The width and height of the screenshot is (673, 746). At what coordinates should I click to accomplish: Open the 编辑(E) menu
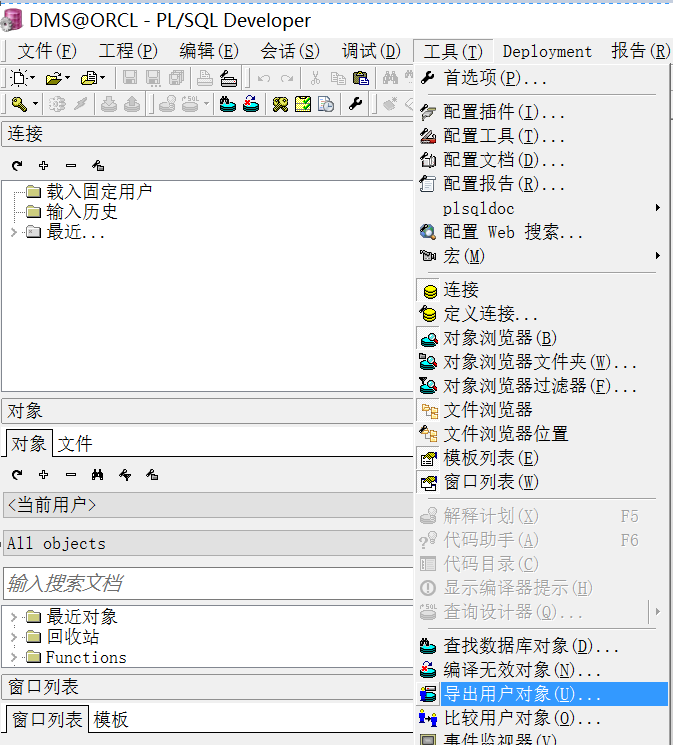pyautogui.click(x=209, y=51)
